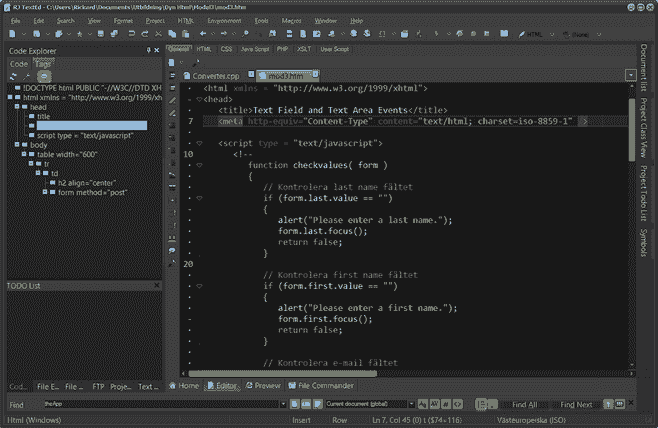Click the favorites star icon
The width and height of the screenshot is (658, 428).
[x=79, y=34]
